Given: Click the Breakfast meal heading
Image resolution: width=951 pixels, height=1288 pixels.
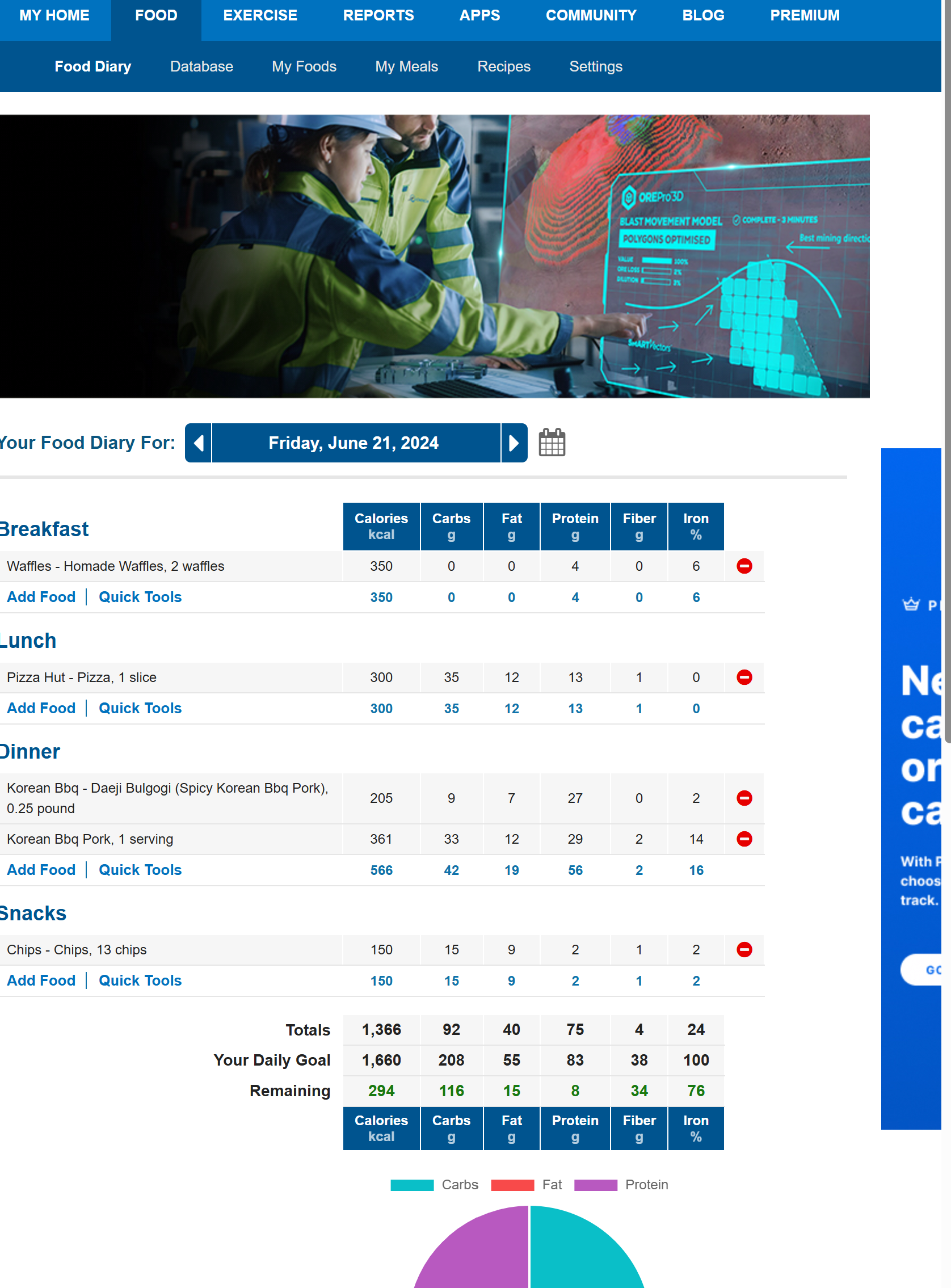Looking at the screenshot, I should (x=44, y=529).
